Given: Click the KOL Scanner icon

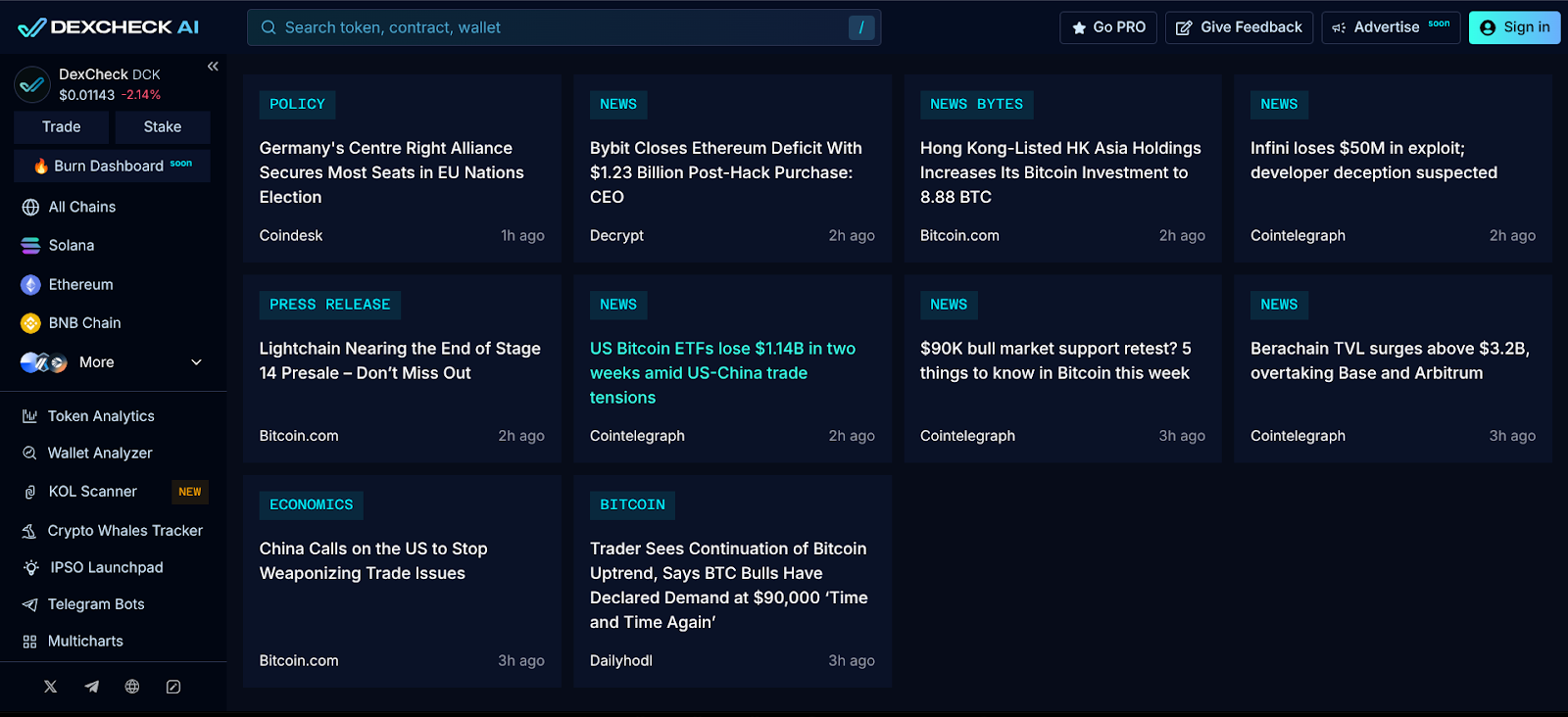Looking at the screenshot, I should click(x=30, y=492).
